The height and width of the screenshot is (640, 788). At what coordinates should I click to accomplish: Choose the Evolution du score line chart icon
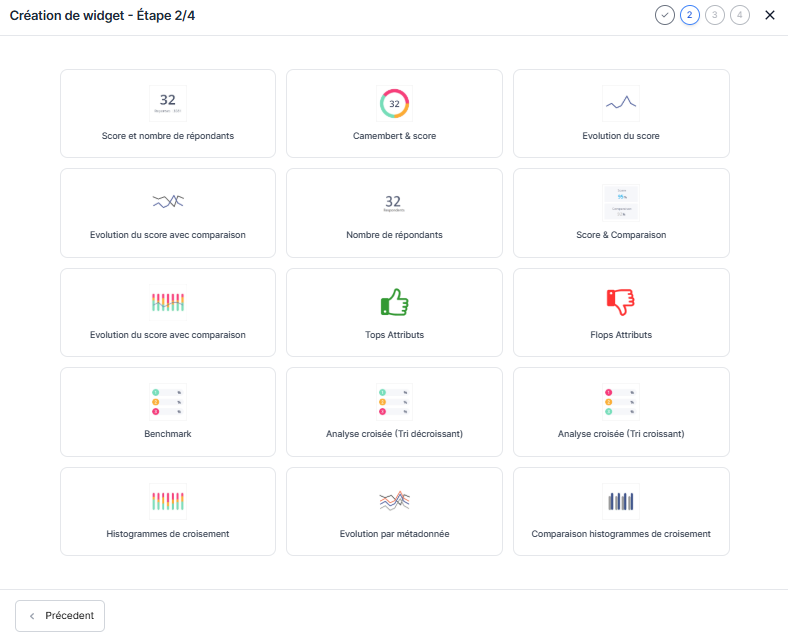pos(620,103)
